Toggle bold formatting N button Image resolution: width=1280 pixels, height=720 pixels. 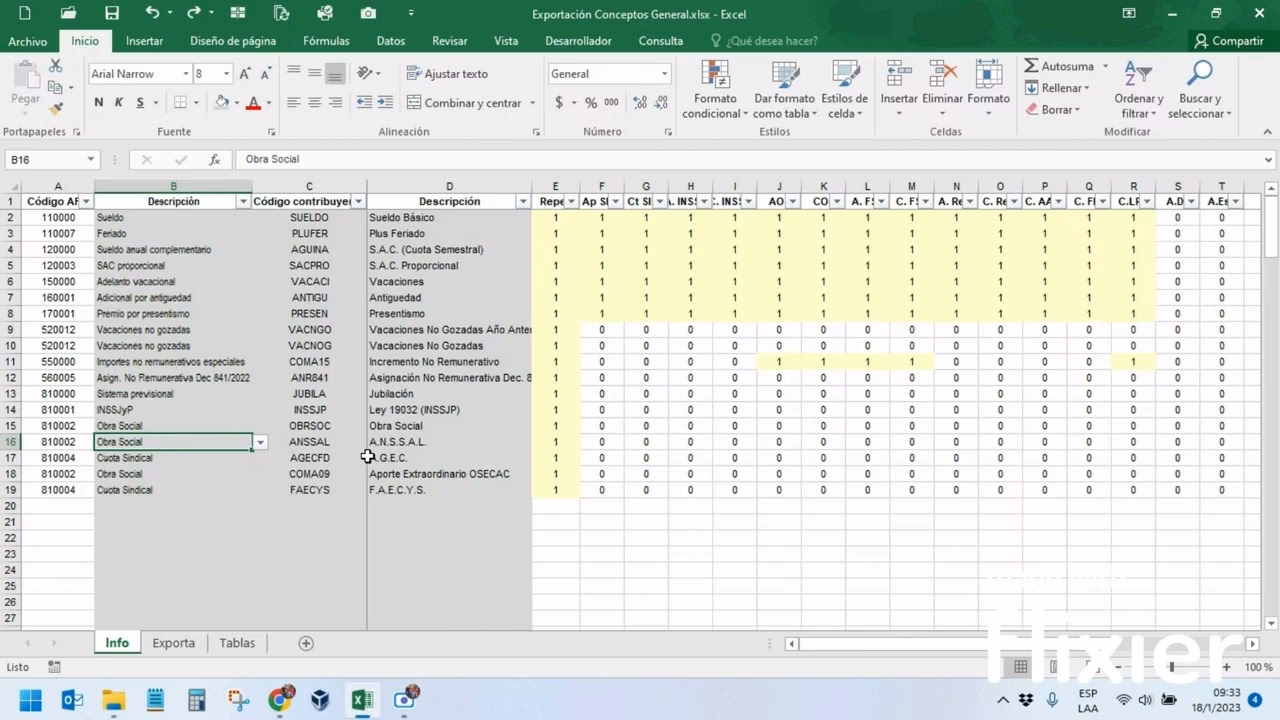[98, 103]
